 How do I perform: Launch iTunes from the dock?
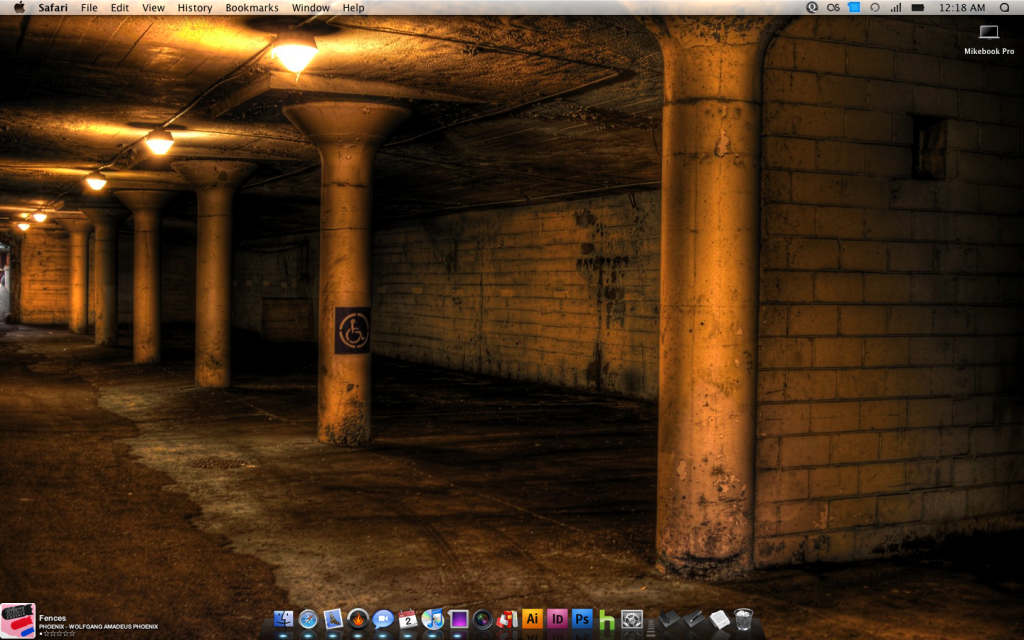pyautogui.click(x=433, y=620)
